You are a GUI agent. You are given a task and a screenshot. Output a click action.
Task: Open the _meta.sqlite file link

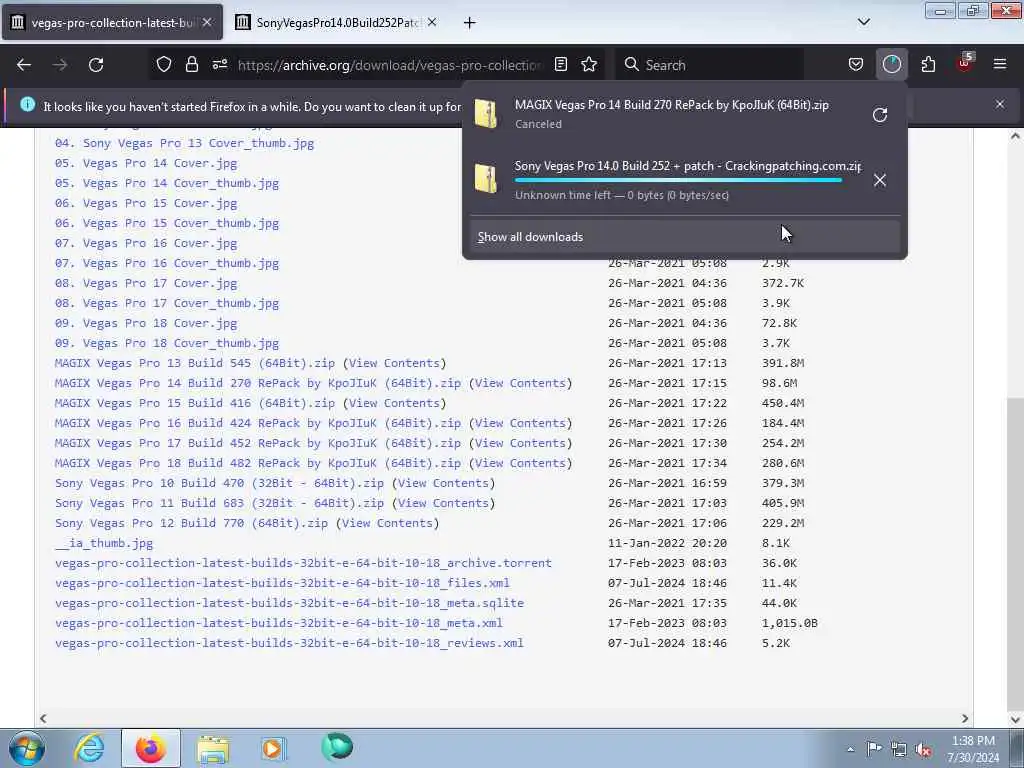[289, 603]
